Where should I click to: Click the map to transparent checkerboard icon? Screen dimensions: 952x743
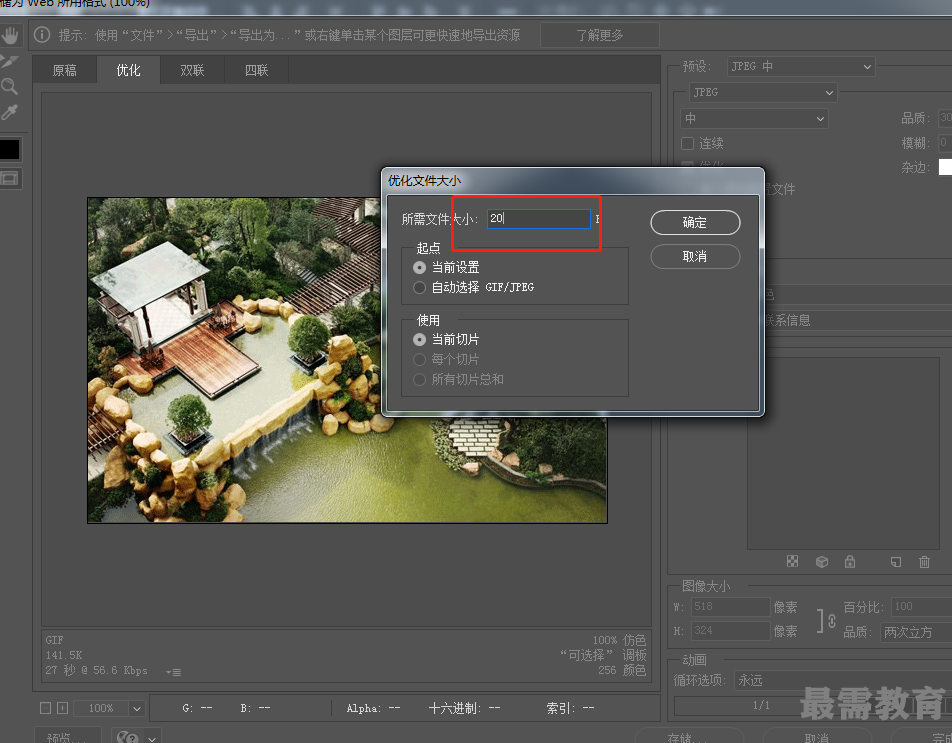(792, 561)
